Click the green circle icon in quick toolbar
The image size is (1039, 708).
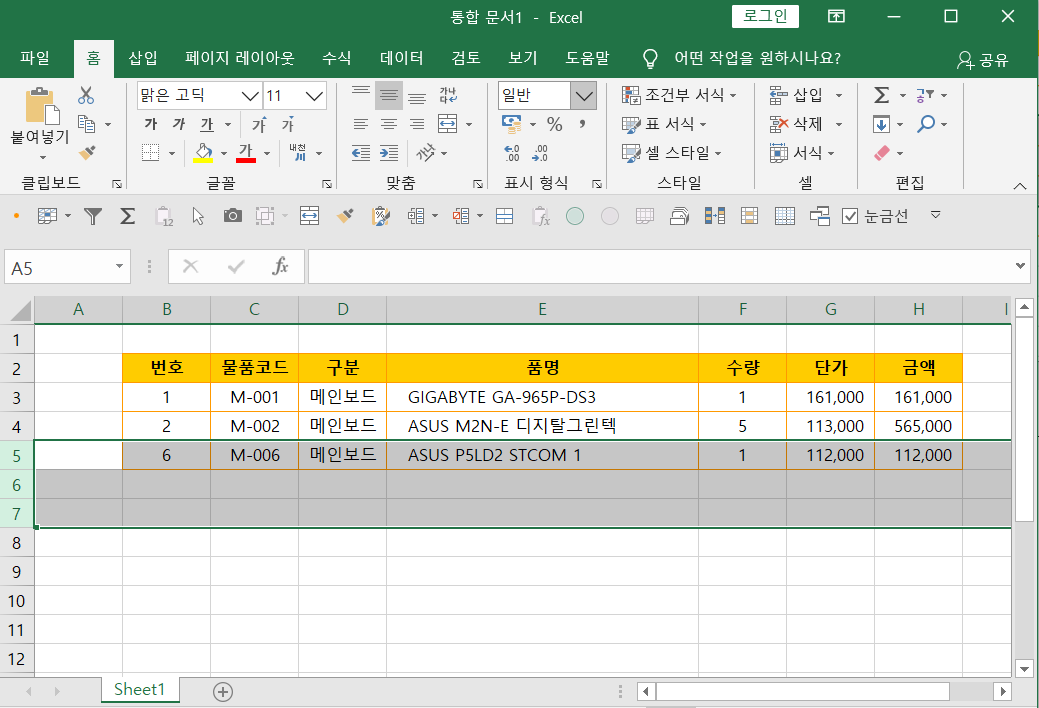pyautogui.click(x=575, y=215)
